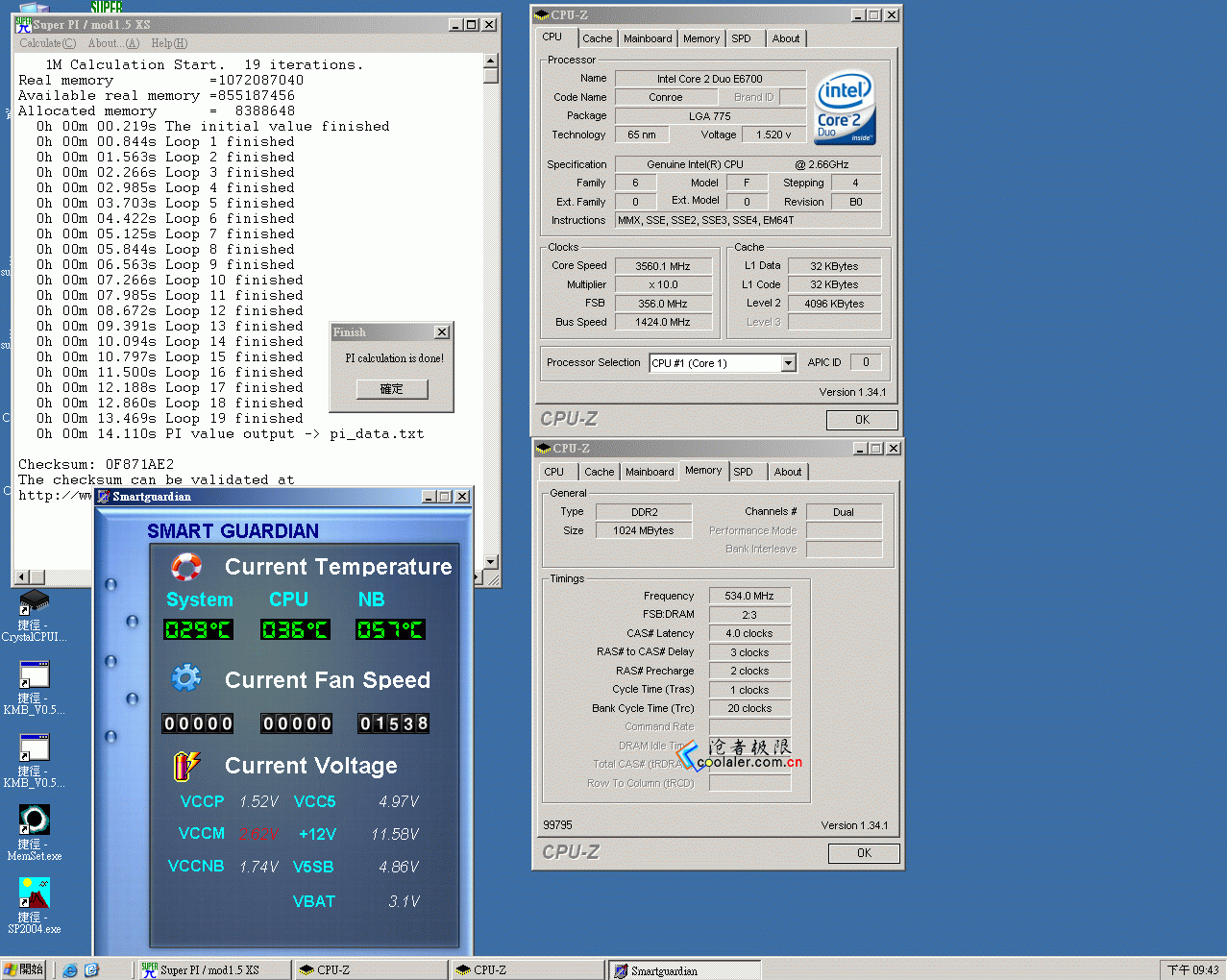This screenshot has height=980, width=1227.
Task: Open the Help menu in Super PI
Action: (x=169, y=43)
